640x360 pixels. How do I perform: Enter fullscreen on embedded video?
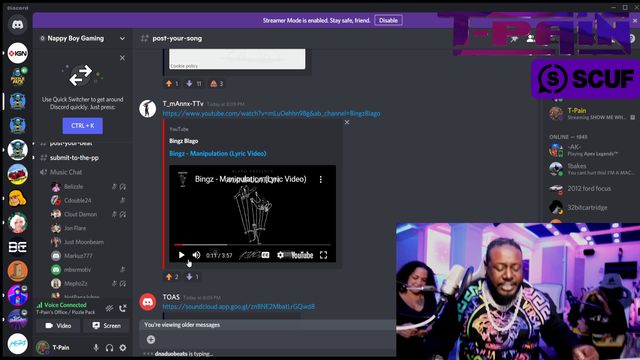coord(323,255)
